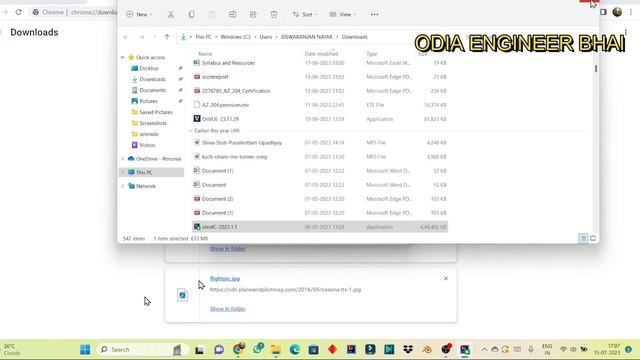Image resolution: width=640 pixels, height=360 pixels.
Task: Open Microsoft Edge from the taskbar
Action: pyautogui.click(x=295, y=349)
